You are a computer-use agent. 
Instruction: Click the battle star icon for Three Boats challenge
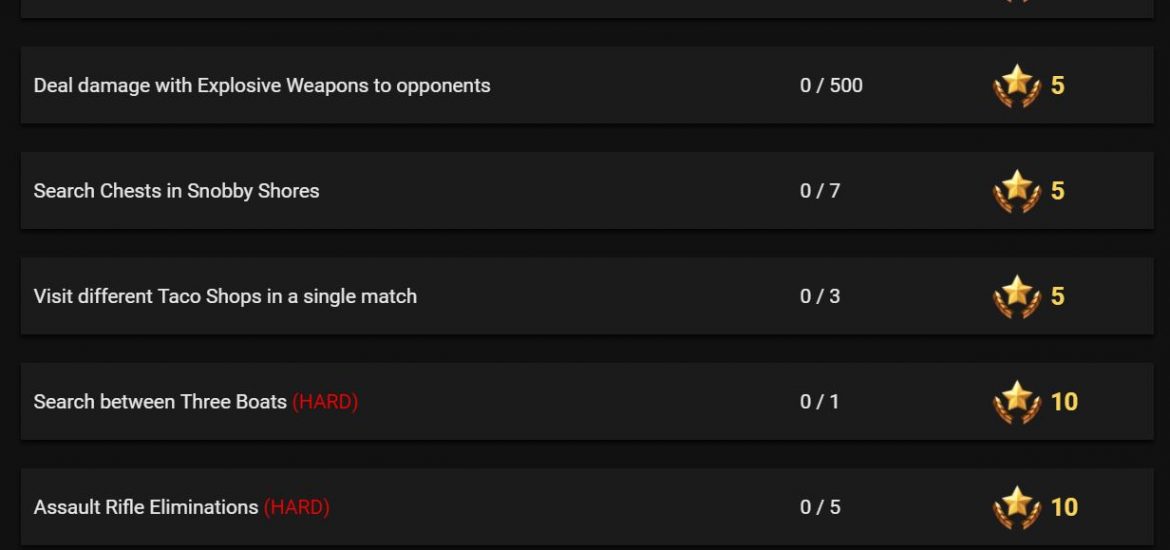1017,401
